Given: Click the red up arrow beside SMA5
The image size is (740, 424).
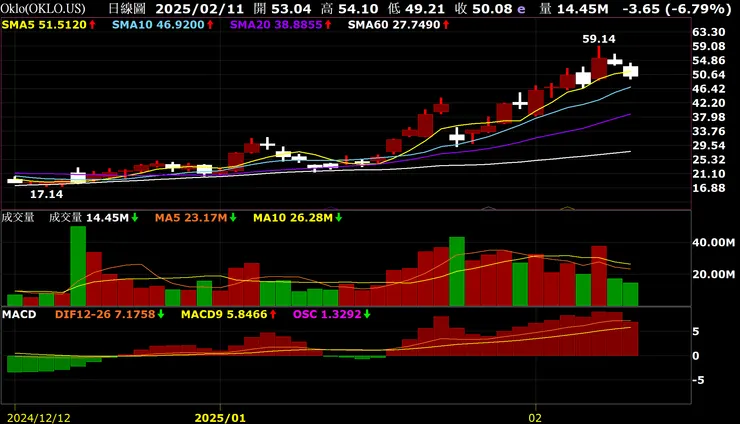Looking at the screenshot, I should [x=92, y=25].
